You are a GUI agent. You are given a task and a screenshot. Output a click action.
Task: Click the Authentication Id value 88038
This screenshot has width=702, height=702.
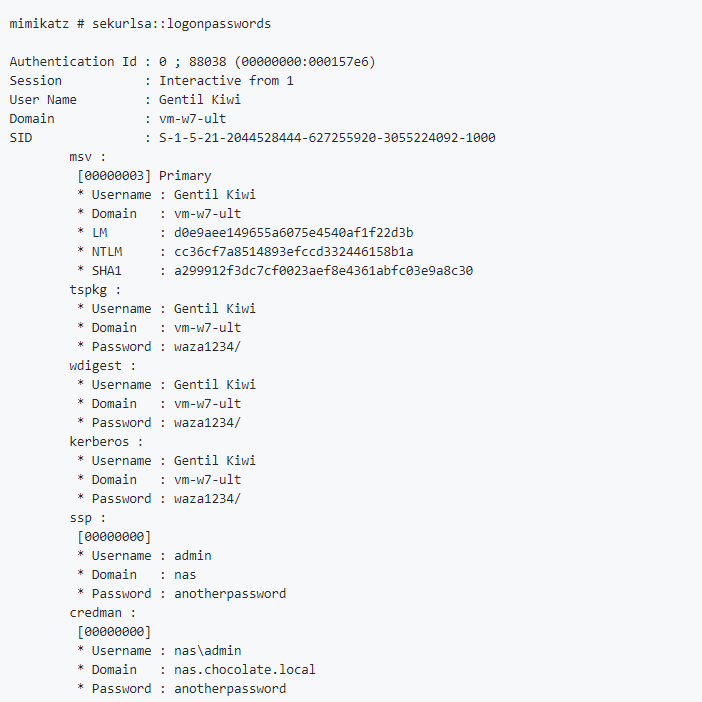[x=207, y=61]
